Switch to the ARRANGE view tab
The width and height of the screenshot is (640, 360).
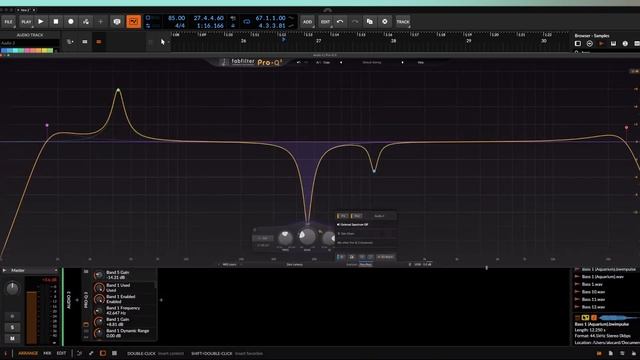pyautogui.click(x=28, y=353)
